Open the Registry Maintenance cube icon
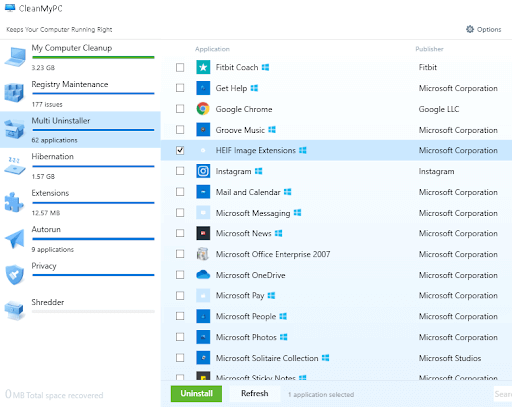 point(14,93)
